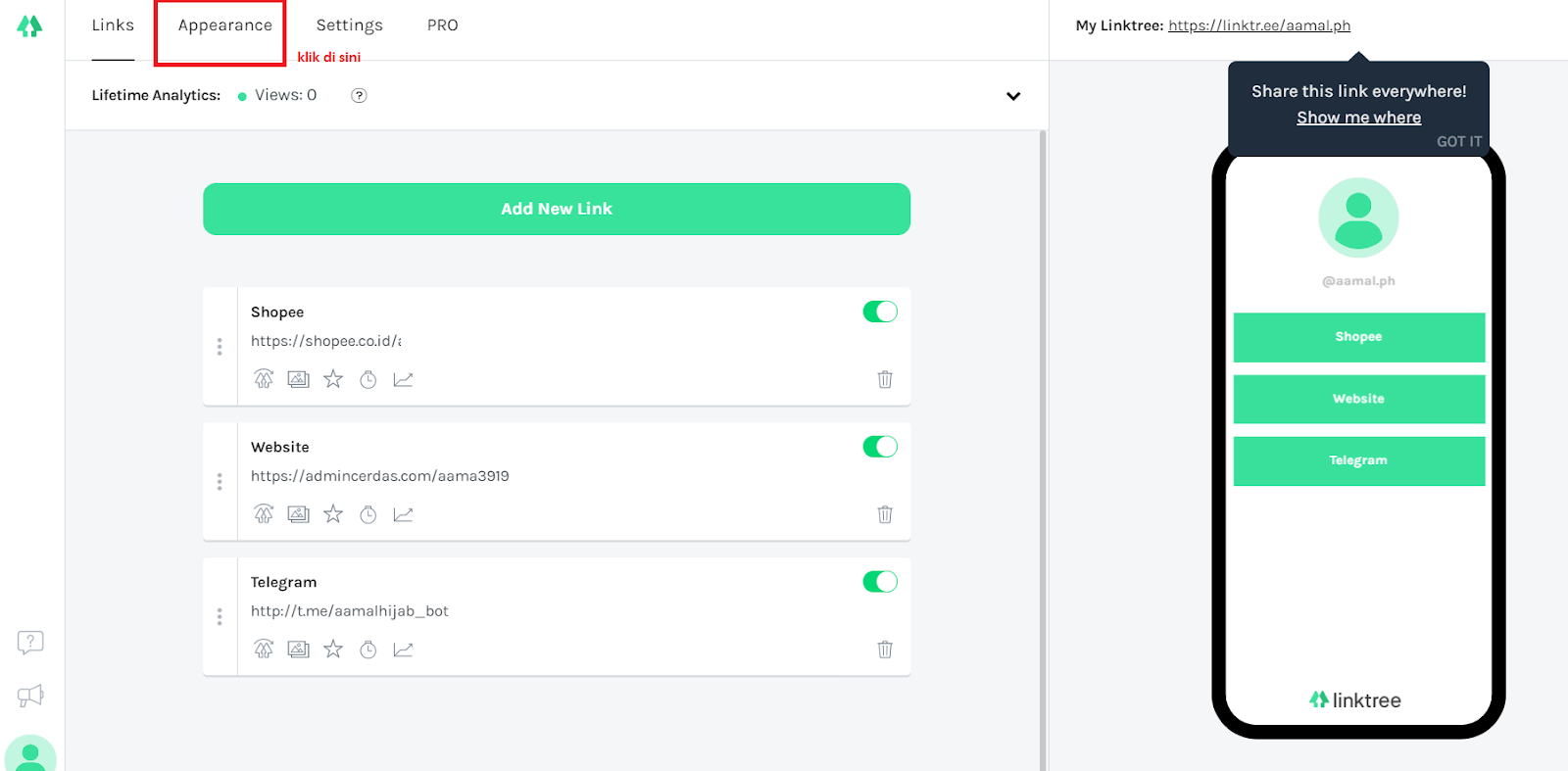The height and width of the screenshot is (771, 1568).
Task: View Shopee link analytics chart icon
Action: pos(403,379)
